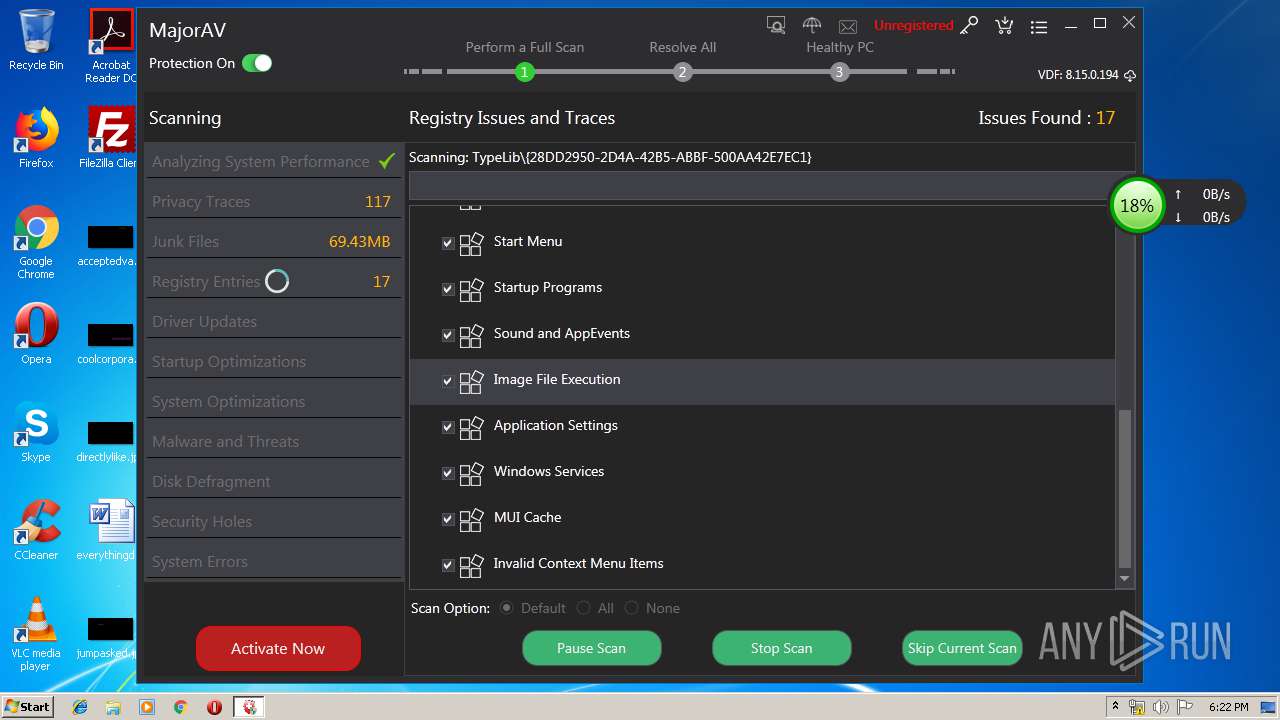Open Acrobat Reader DC desktop shortcut
The height and width of the screenshot is (720, 1280).
(111, 46)
